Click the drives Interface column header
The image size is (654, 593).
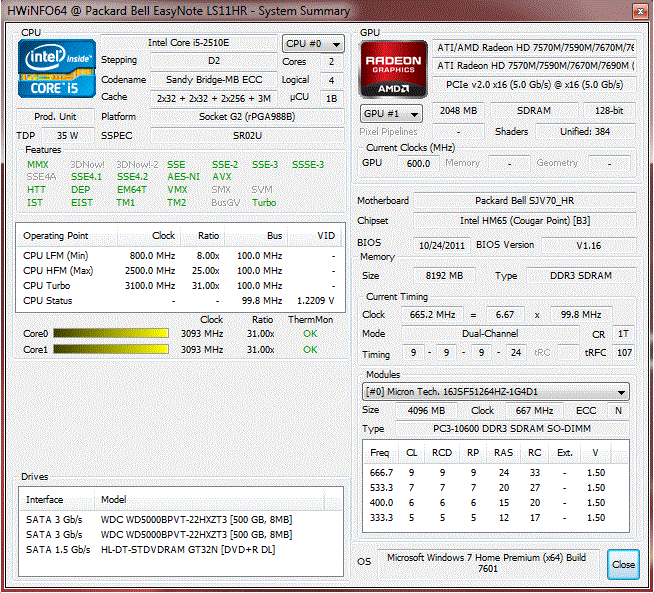[x=57, y=499]
